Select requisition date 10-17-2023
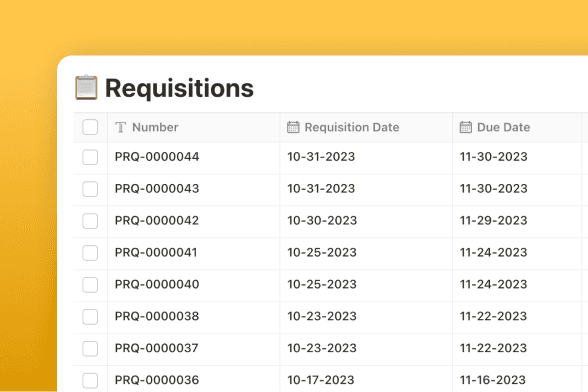This screenshot has height=392, width=588. (x=321, y=380)
